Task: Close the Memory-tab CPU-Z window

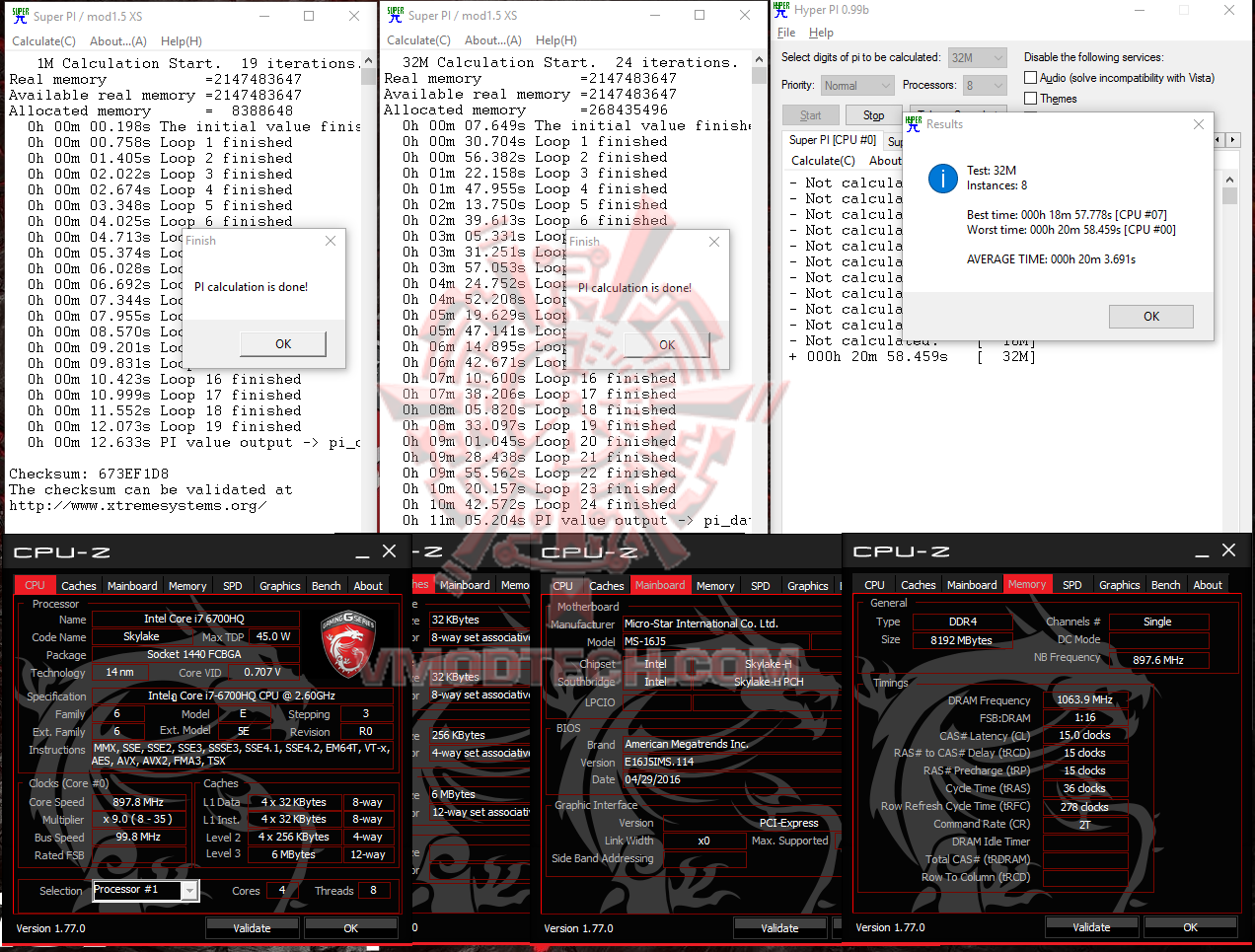Action: (x=1228, y=550)
